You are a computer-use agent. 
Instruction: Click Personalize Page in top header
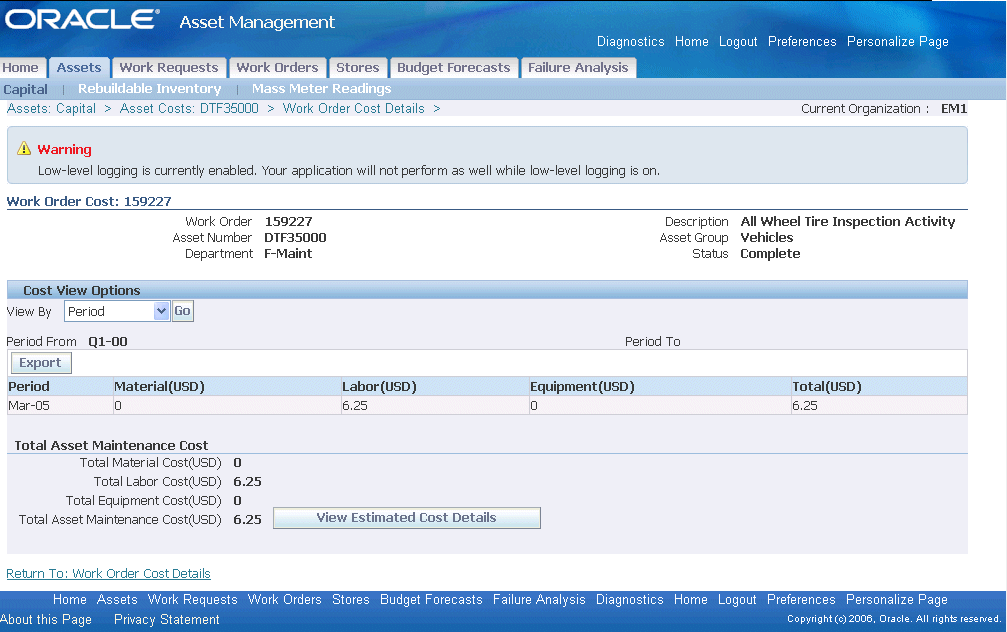898,41
